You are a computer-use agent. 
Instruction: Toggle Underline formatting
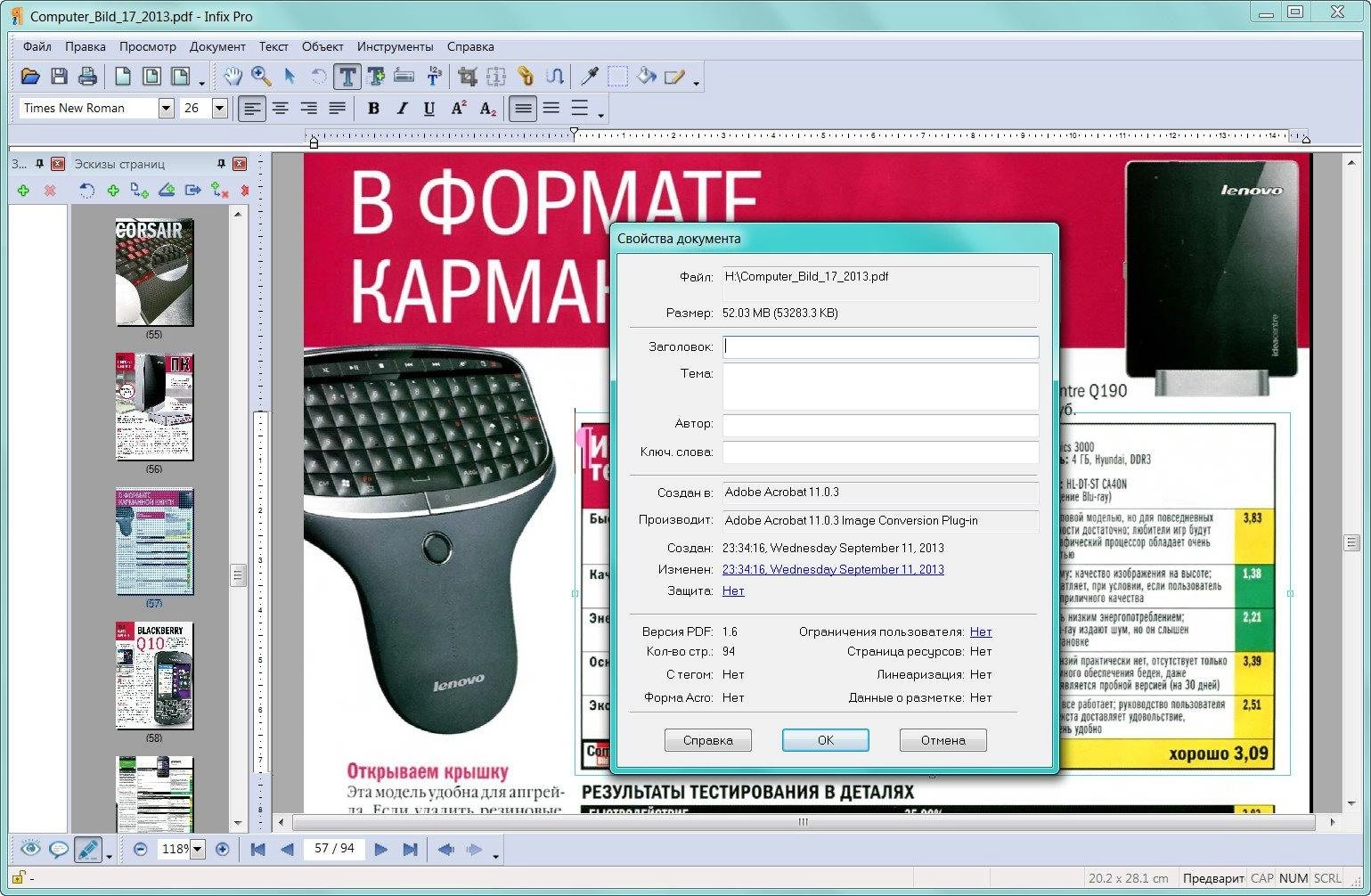[x=429, y=109]
